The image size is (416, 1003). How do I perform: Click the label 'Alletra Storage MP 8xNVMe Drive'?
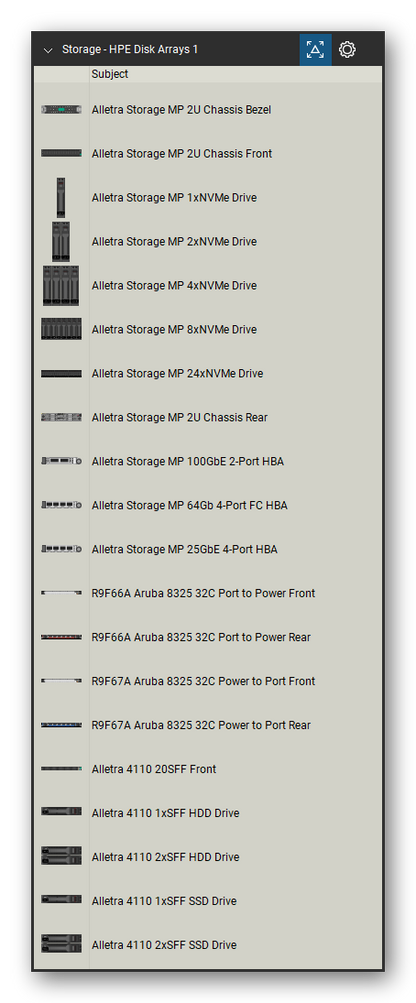174,329
